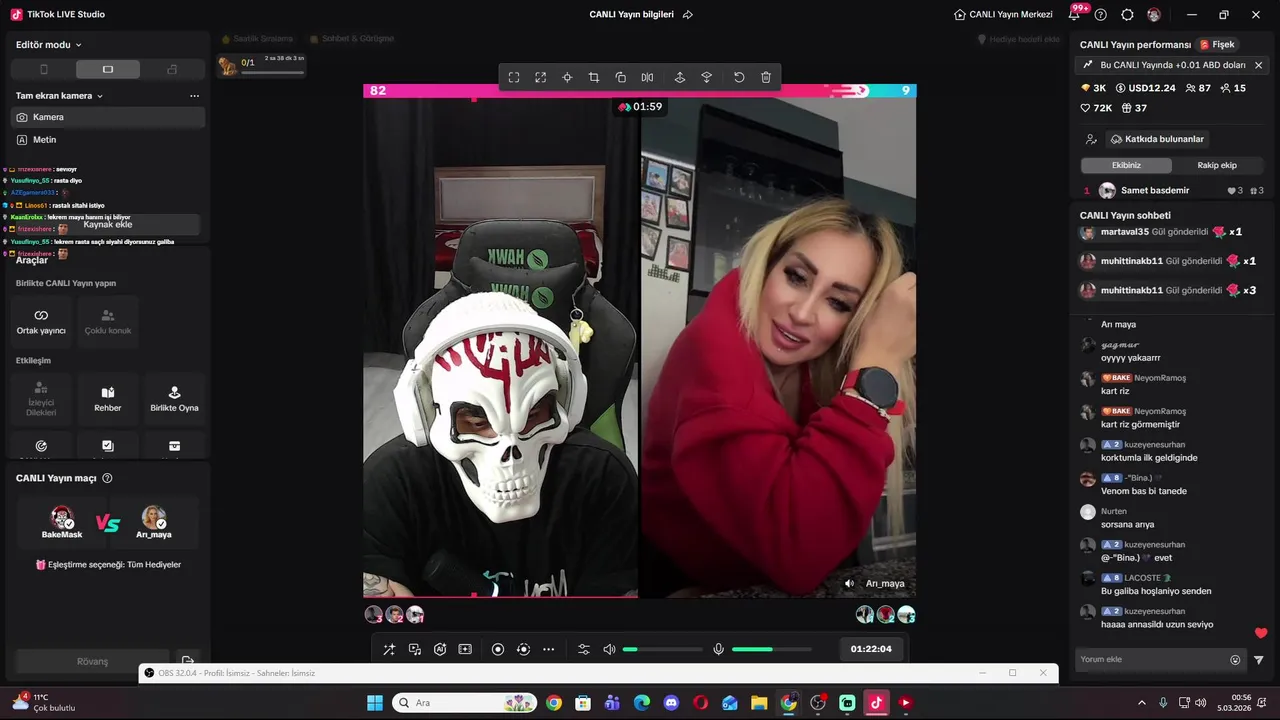Click the Birlikte Oyna button
The width and height of the screenshot is (1280, 720).
(x=174, y=399)
